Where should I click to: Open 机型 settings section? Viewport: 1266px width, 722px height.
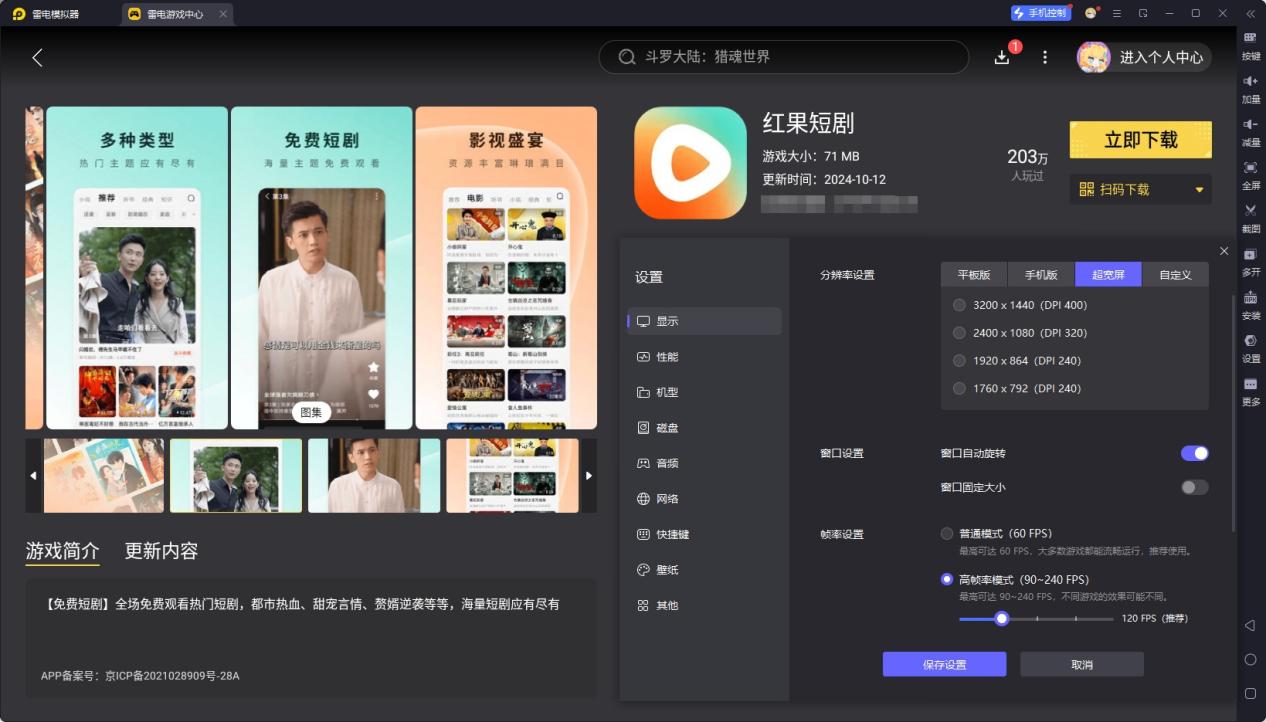704,392
